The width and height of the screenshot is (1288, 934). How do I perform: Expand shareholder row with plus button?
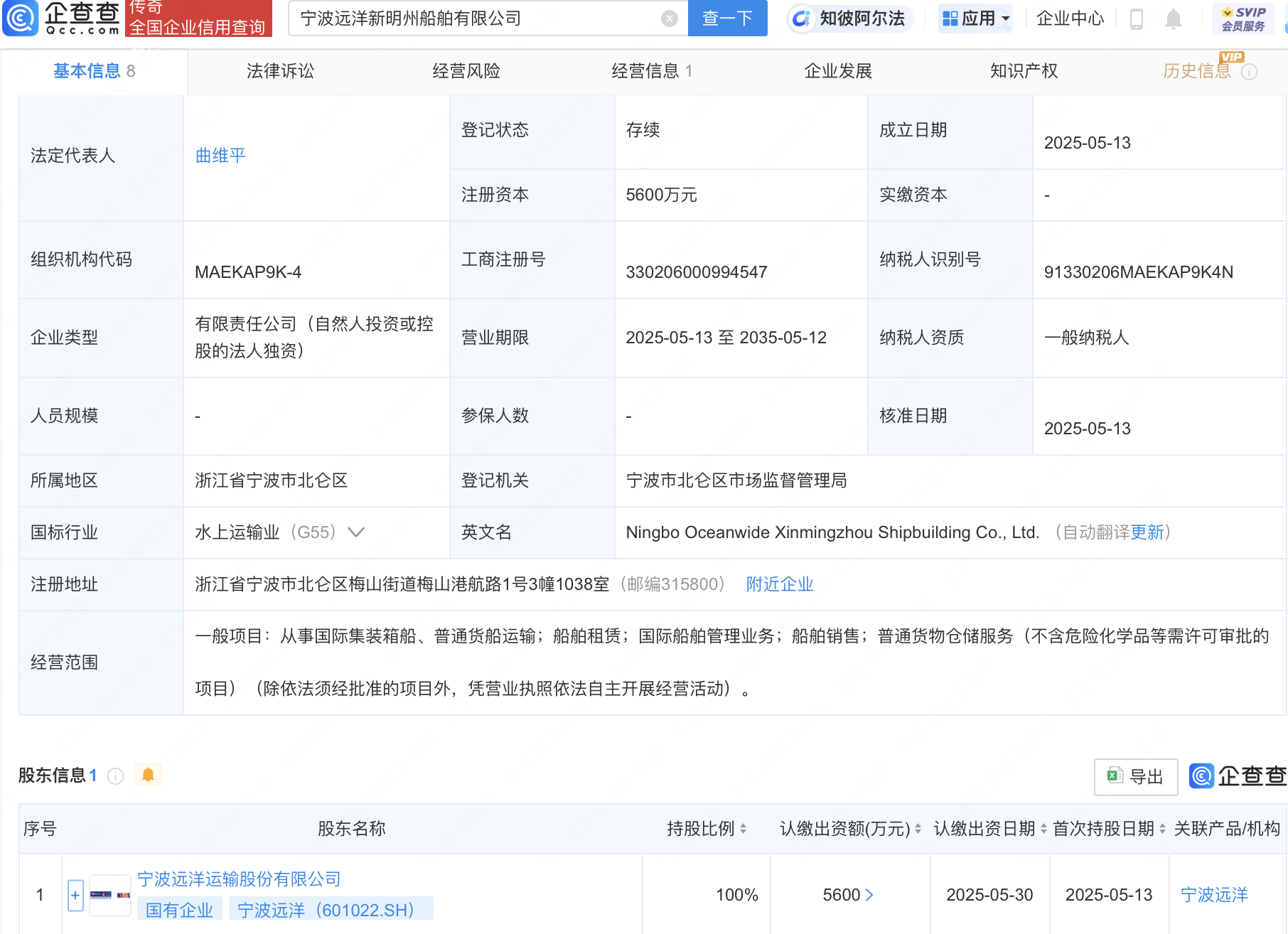[x=75, y=896]
